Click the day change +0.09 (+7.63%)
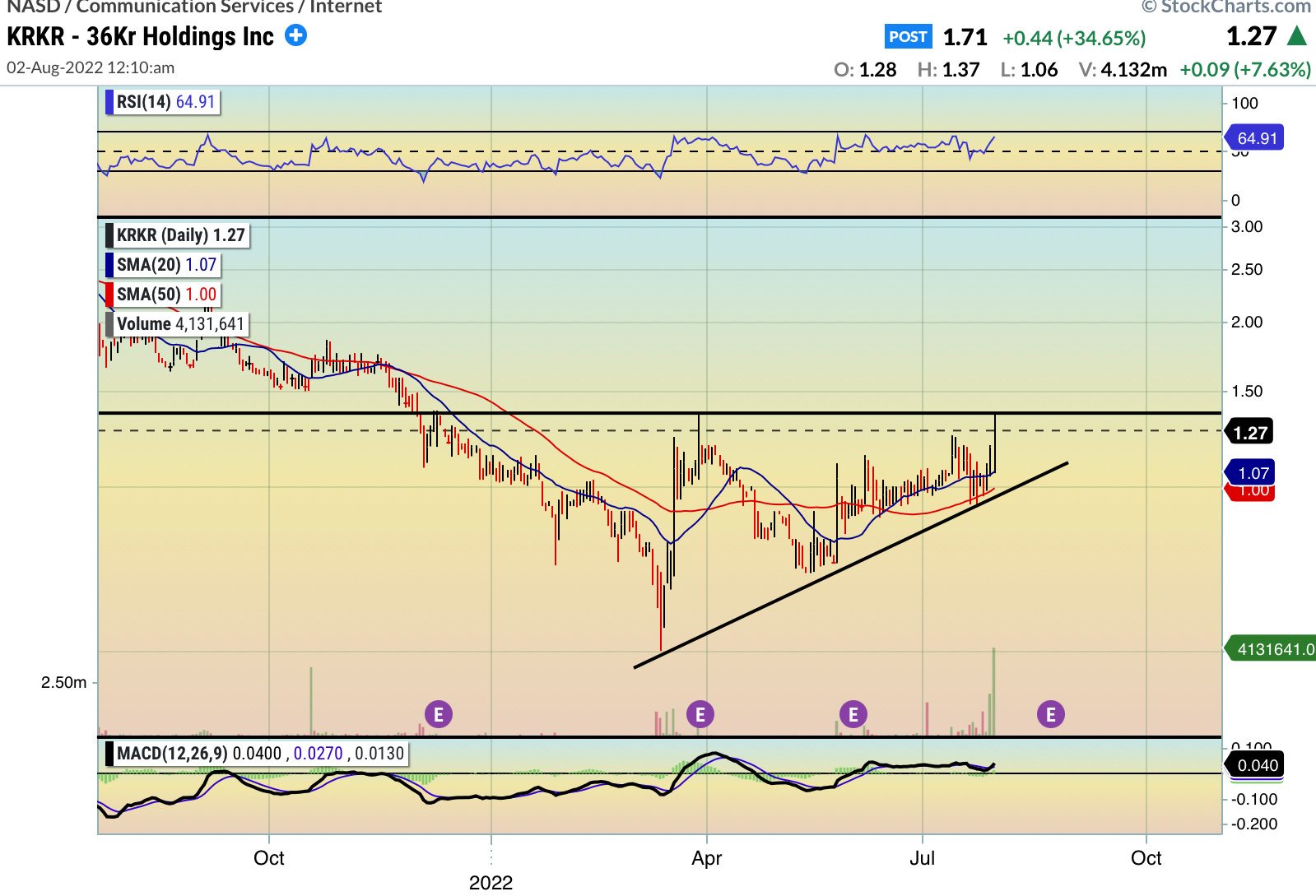1316x896 pixels. coord(1245,70)
